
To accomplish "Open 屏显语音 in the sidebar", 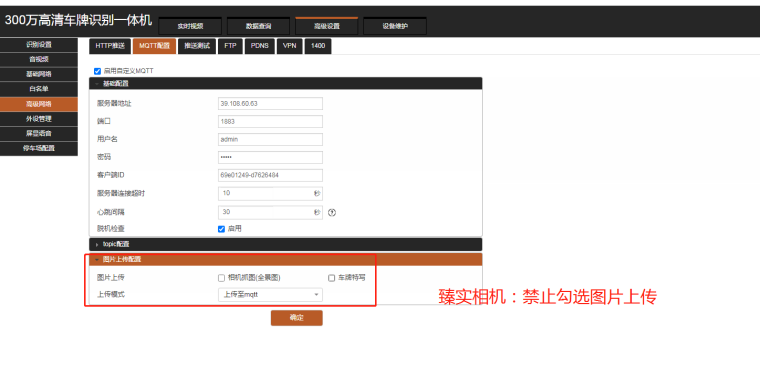I will click(x=39, y=133).
